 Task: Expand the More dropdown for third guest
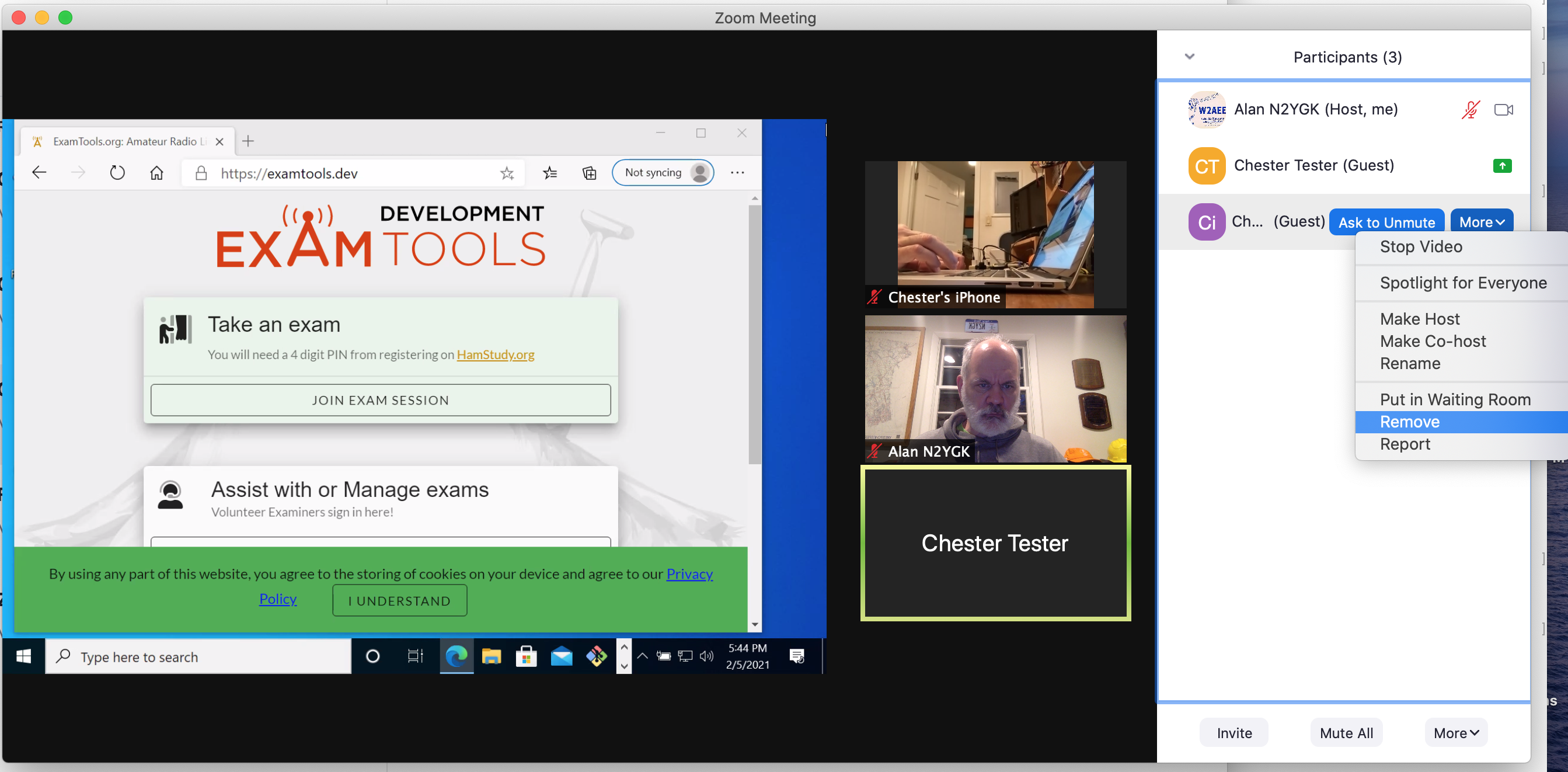coord(1484,222)
